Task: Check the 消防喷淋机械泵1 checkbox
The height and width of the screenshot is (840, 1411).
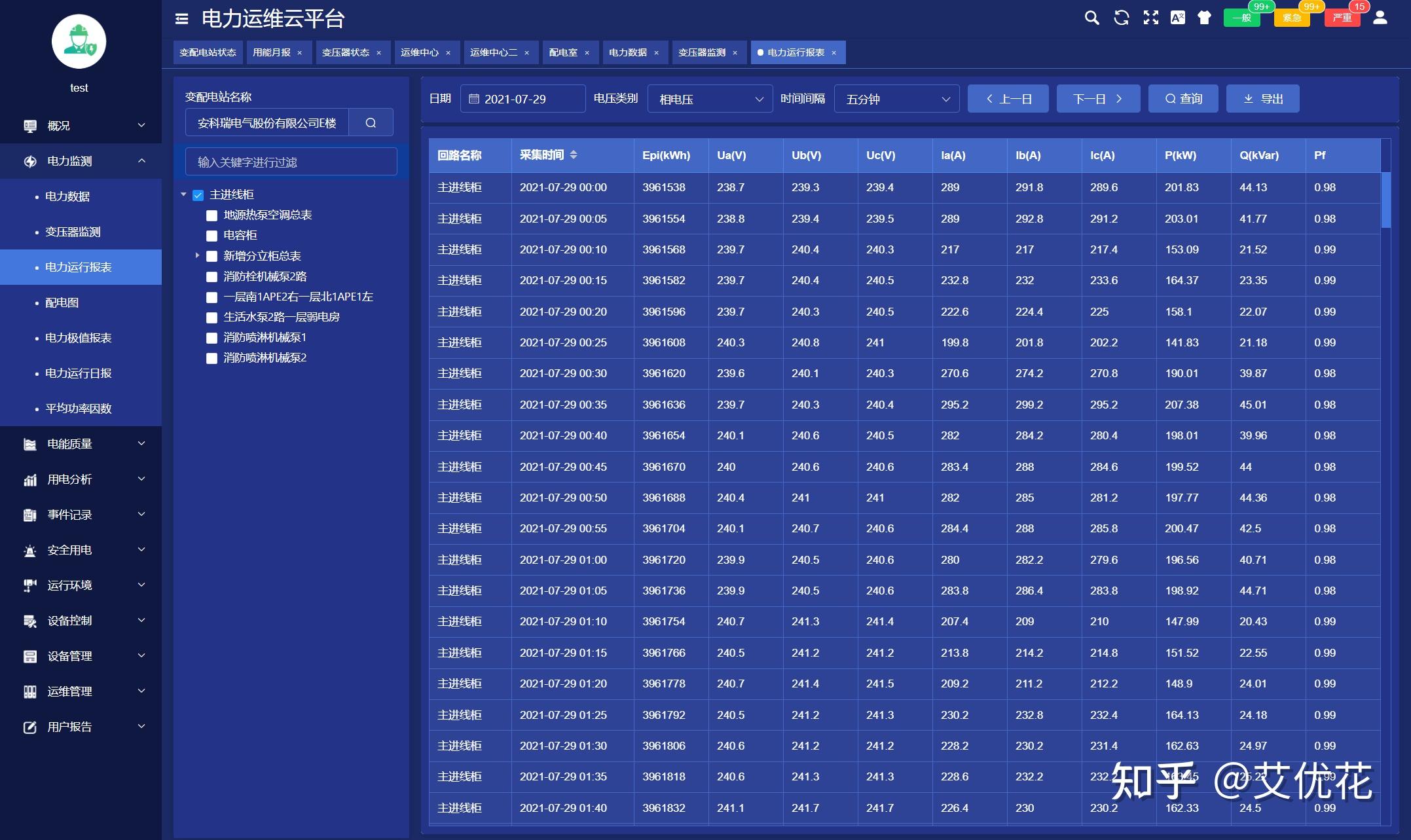Action: click(x=211, y=338)
